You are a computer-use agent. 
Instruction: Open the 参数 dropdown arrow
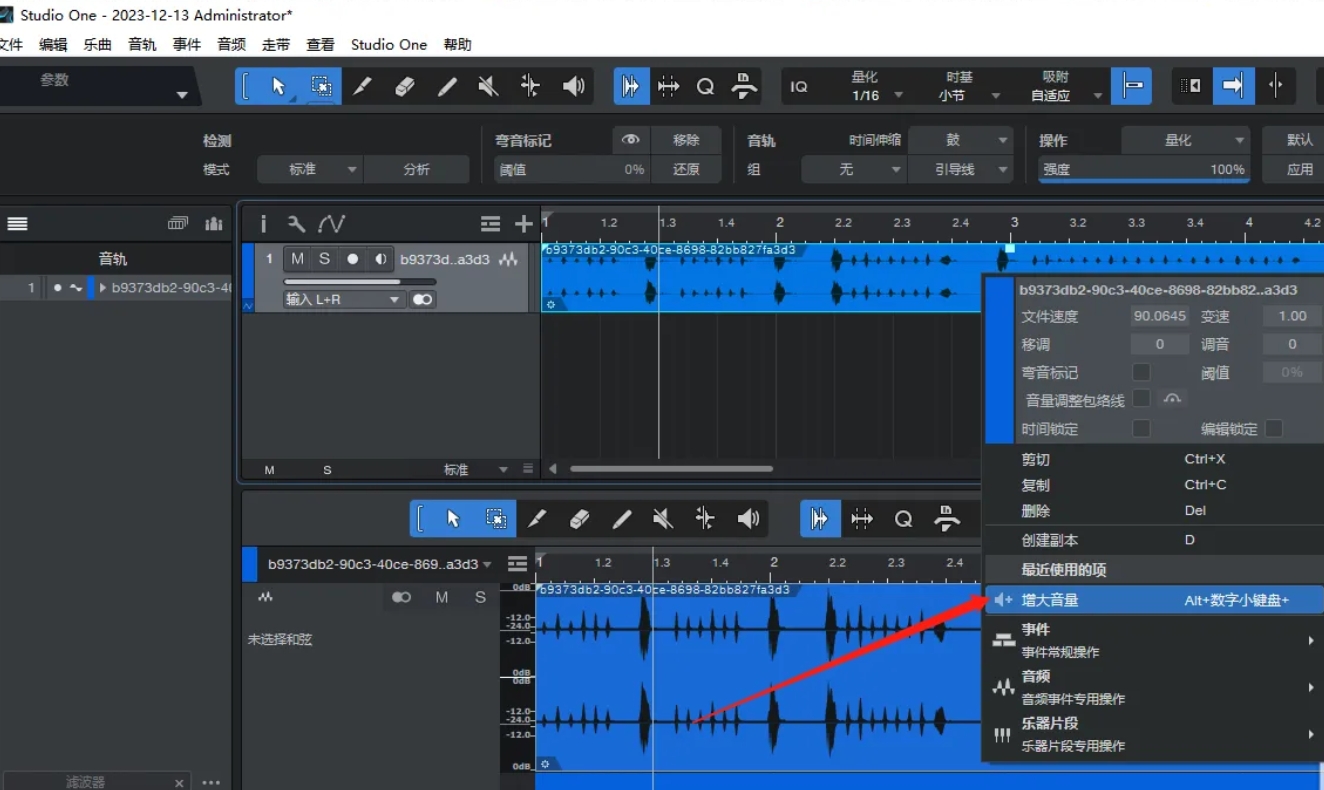[x=182, y=95]
